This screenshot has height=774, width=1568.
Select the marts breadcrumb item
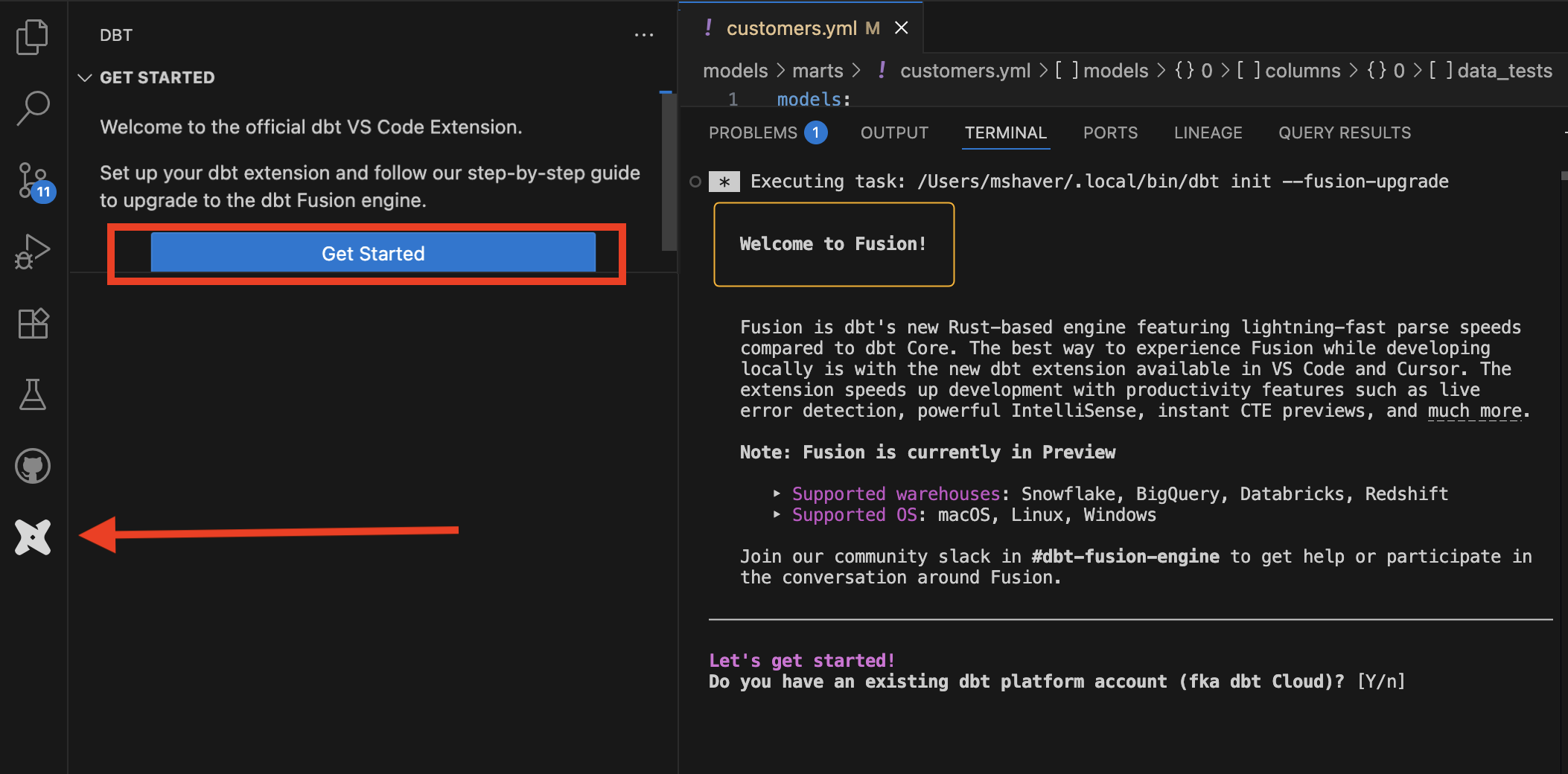(x=818, y=70)
